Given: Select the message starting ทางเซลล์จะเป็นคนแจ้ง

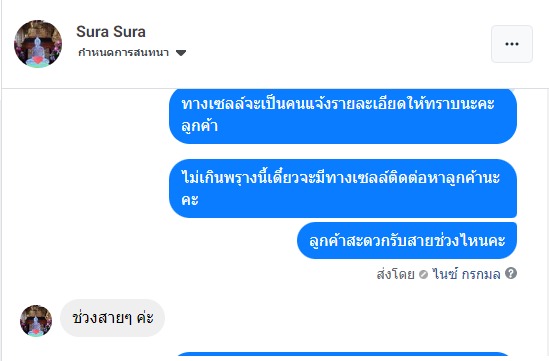Looking at the screenshot, I should click(x=343, y=116).
